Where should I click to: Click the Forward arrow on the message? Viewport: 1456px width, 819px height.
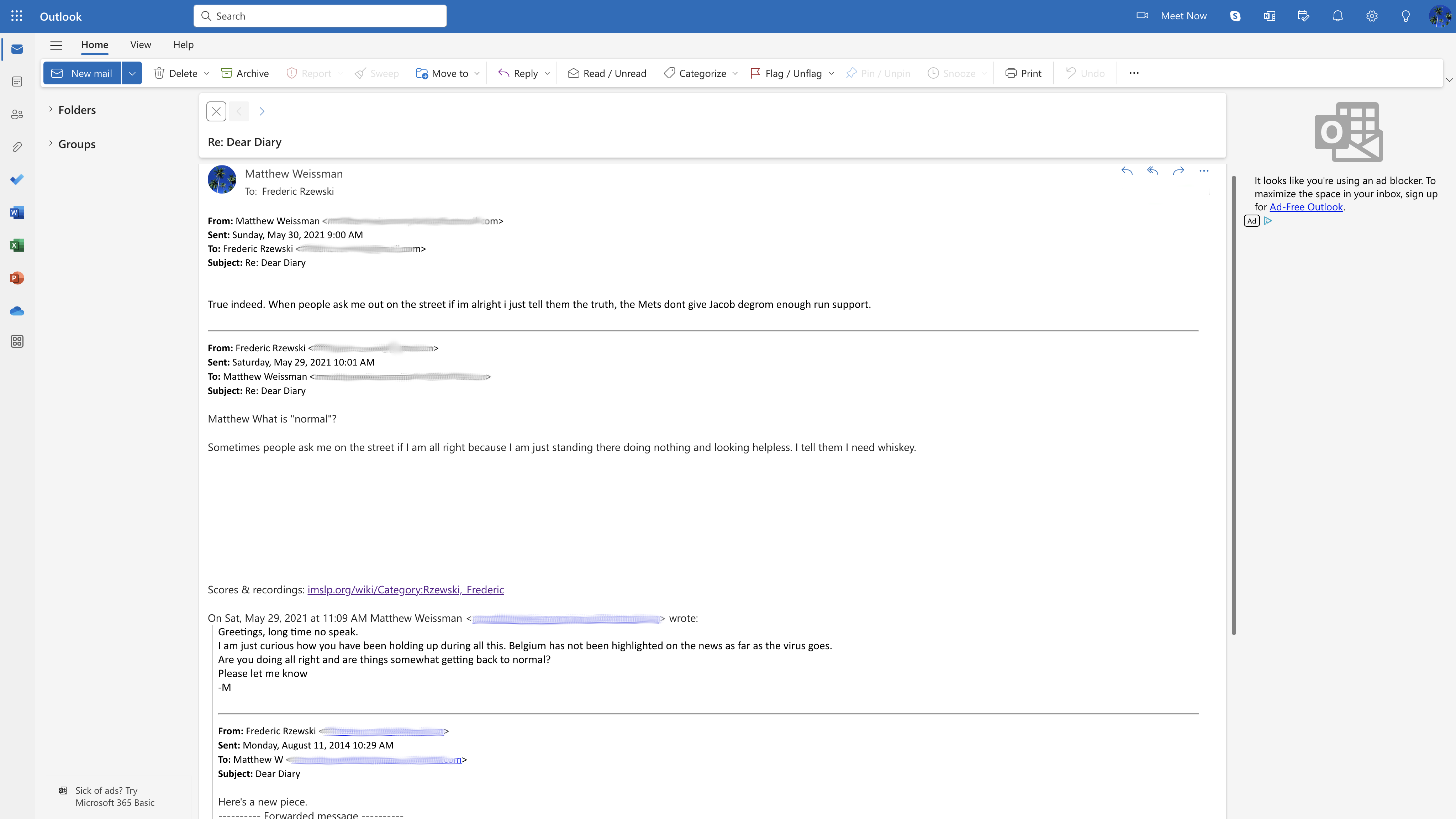point(1178,171)
